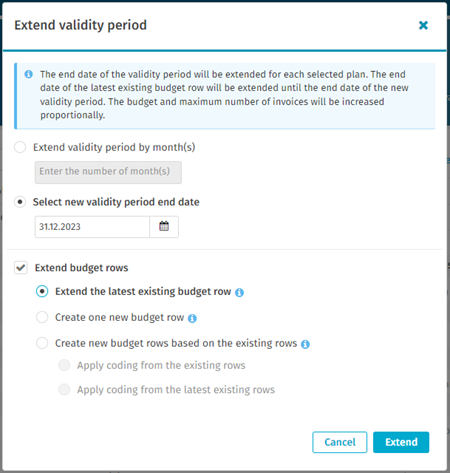Select 'Select new validity period end date' radio
450x473 pixels.
click(20, 202)
